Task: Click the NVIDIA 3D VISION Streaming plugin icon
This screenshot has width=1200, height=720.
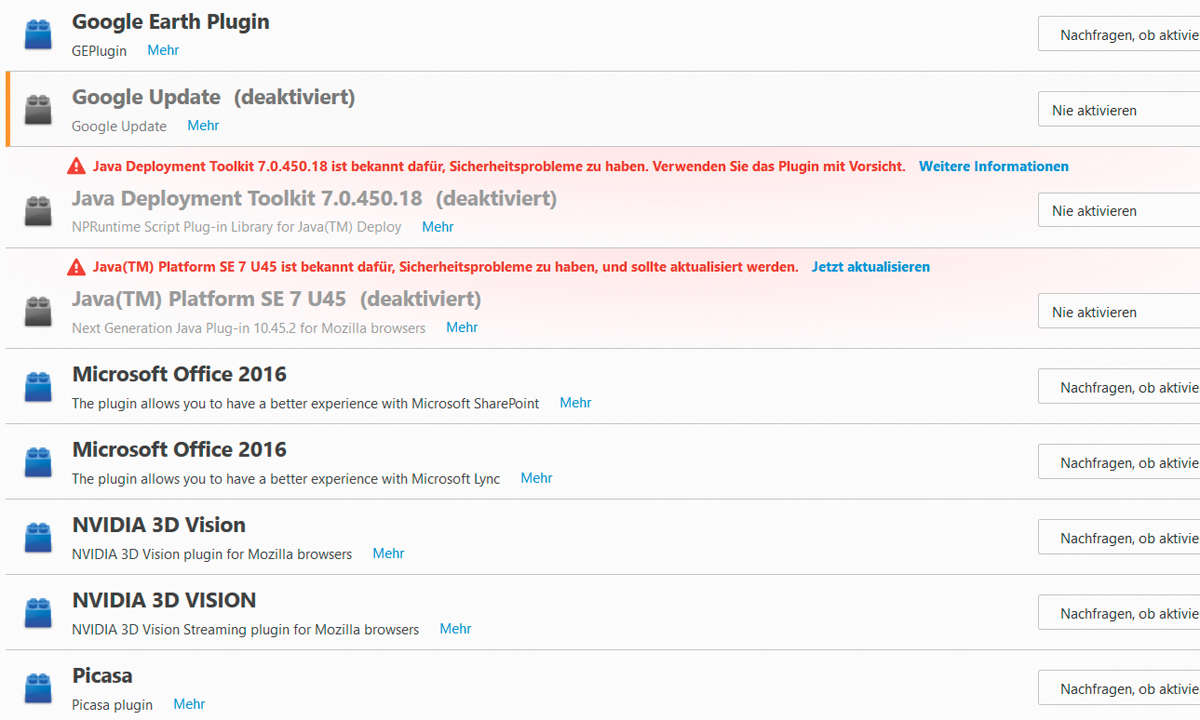Action: click(x=38, y=612)
